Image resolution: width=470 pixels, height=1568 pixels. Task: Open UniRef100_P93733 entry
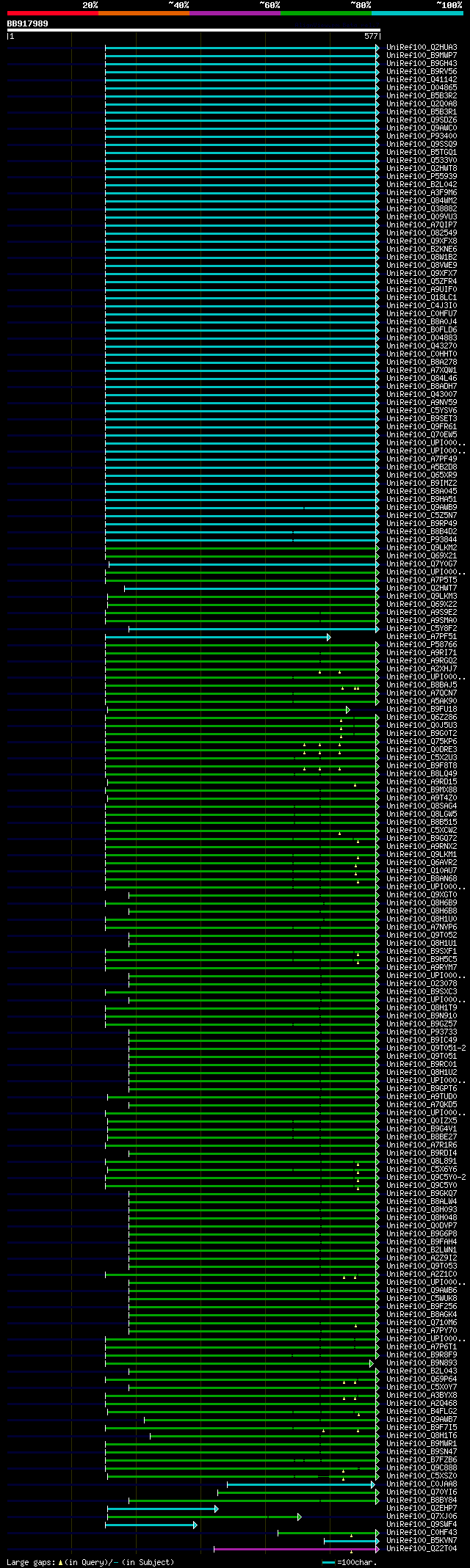pos(422,1032)
